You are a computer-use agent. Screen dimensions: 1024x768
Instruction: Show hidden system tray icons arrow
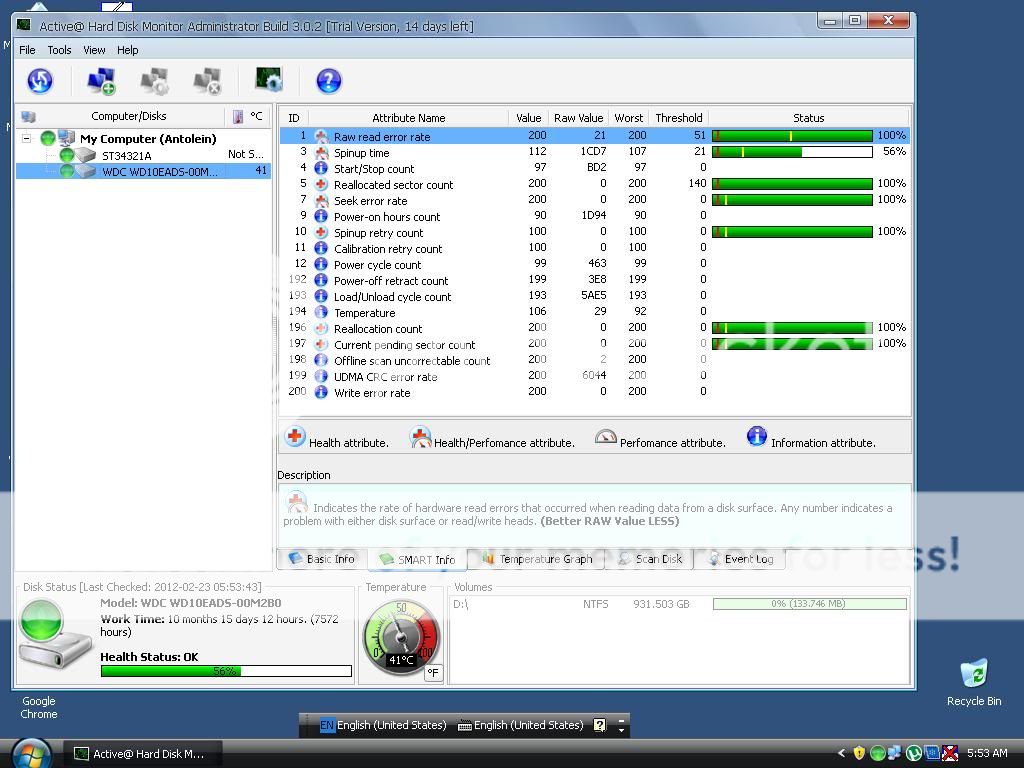841,753
